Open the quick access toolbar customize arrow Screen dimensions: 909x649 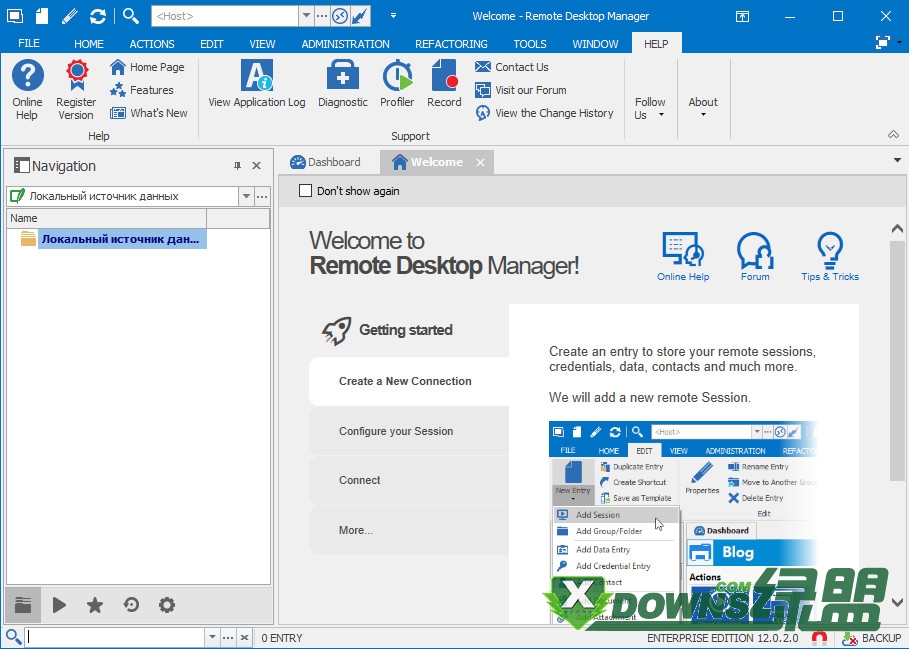point(393,16)
